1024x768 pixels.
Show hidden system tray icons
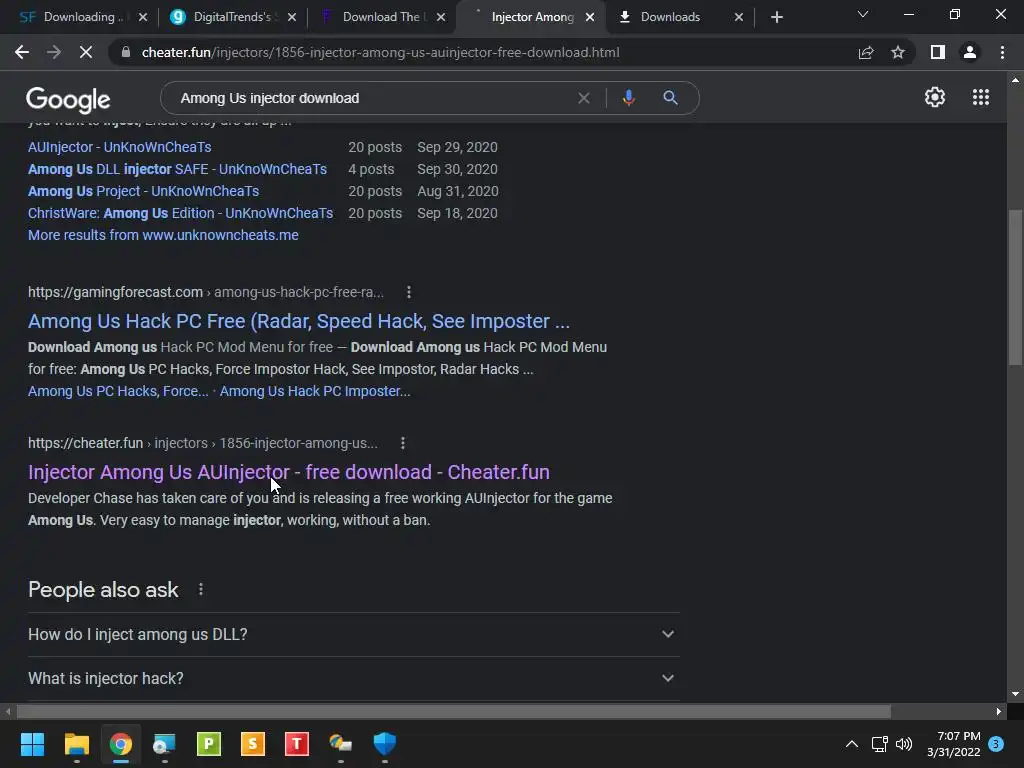pyautogui.click(x=852, y=744)
